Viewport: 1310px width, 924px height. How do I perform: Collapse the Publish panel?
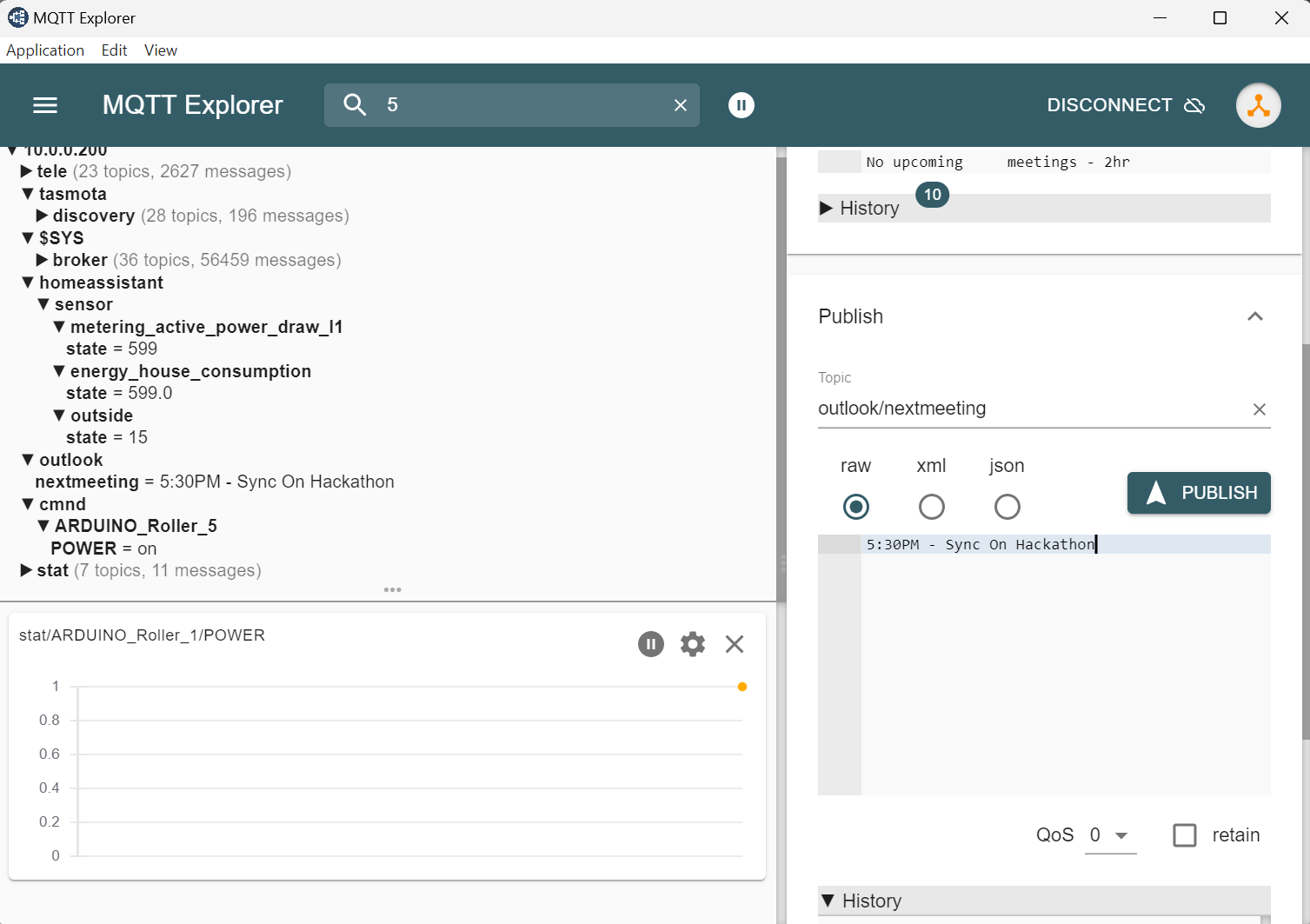click(x=1254, y=316)
